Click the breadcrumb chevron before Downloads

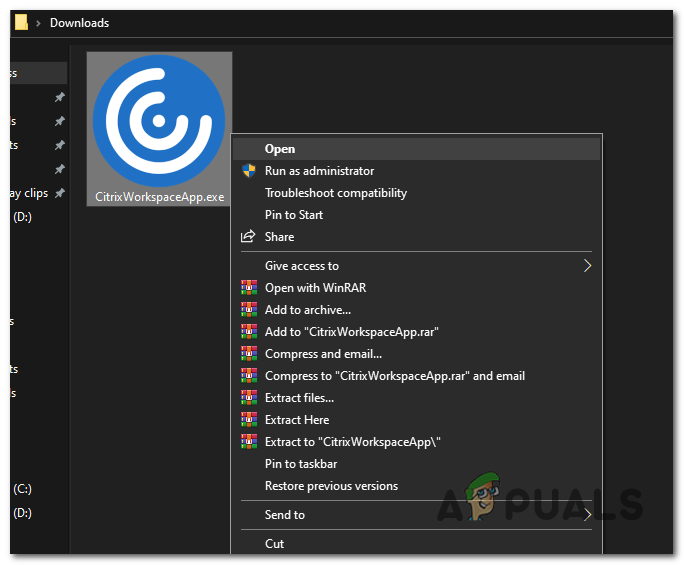click(x=38, y=23)
